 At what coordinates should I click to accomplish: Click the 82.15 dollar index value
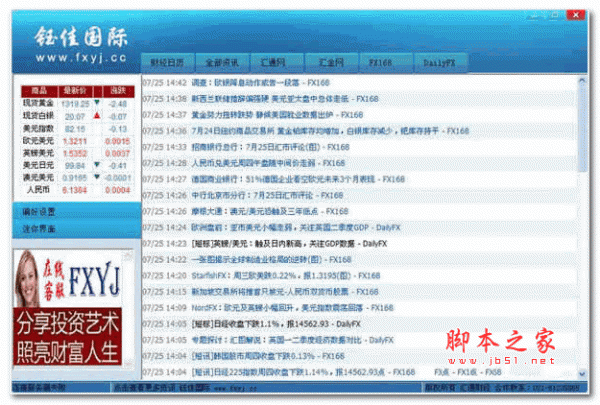[x=75, y=129]
